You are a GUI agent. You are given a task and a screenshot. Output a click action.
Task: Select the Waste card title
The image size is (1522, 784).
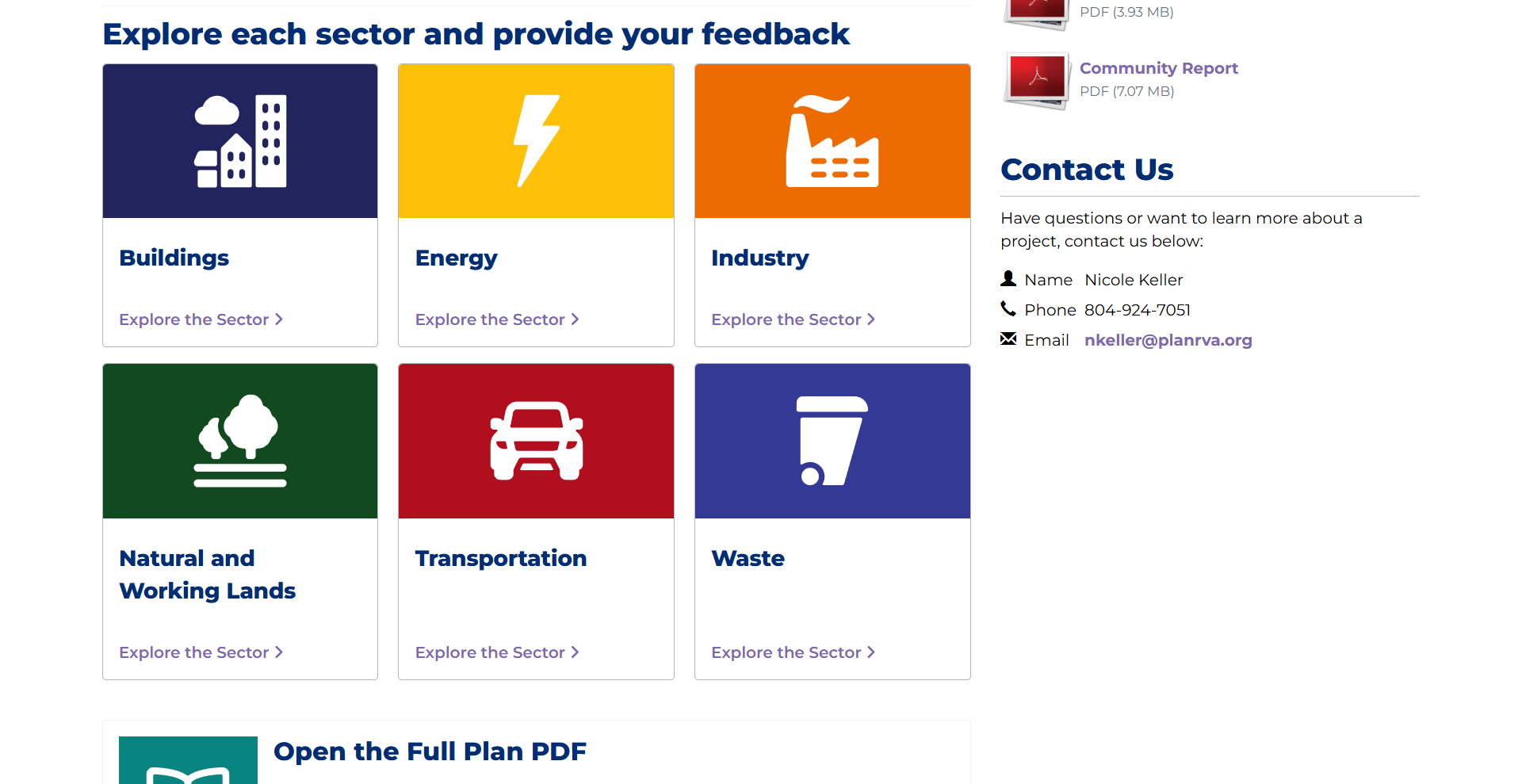coord(748,558)
